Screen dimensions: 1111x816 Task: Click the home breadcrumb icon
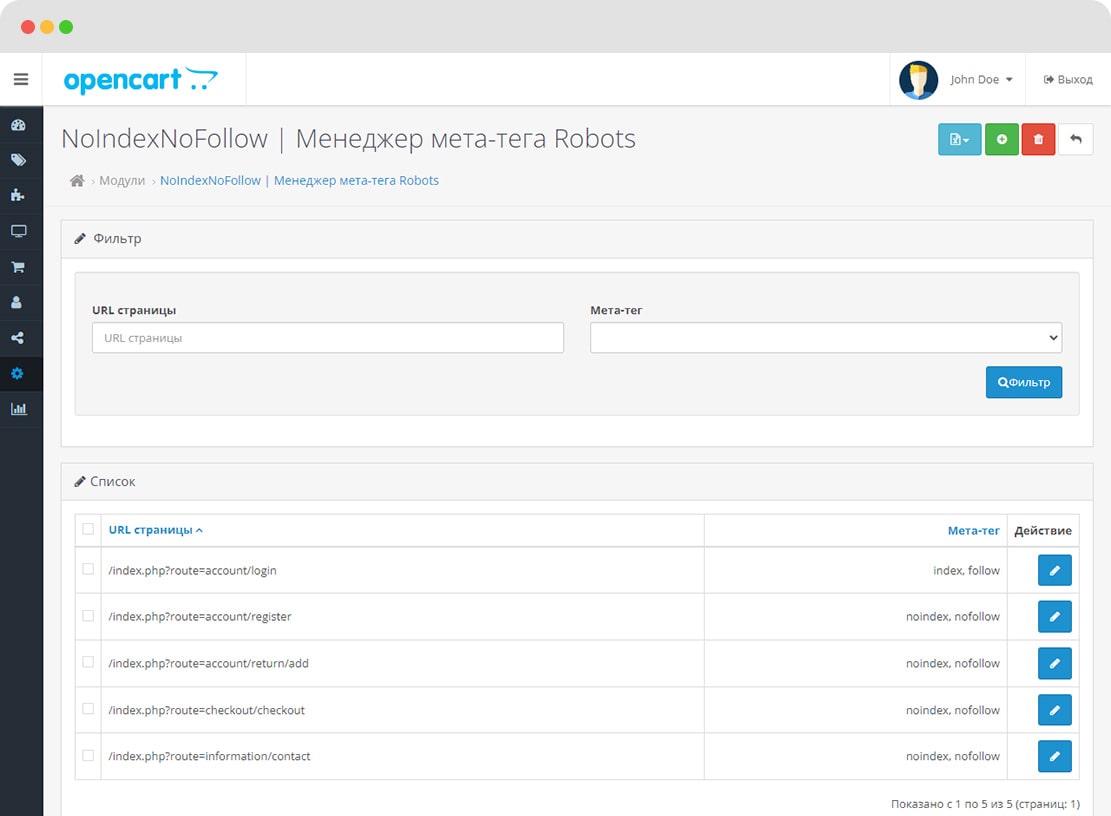[77, 181]
